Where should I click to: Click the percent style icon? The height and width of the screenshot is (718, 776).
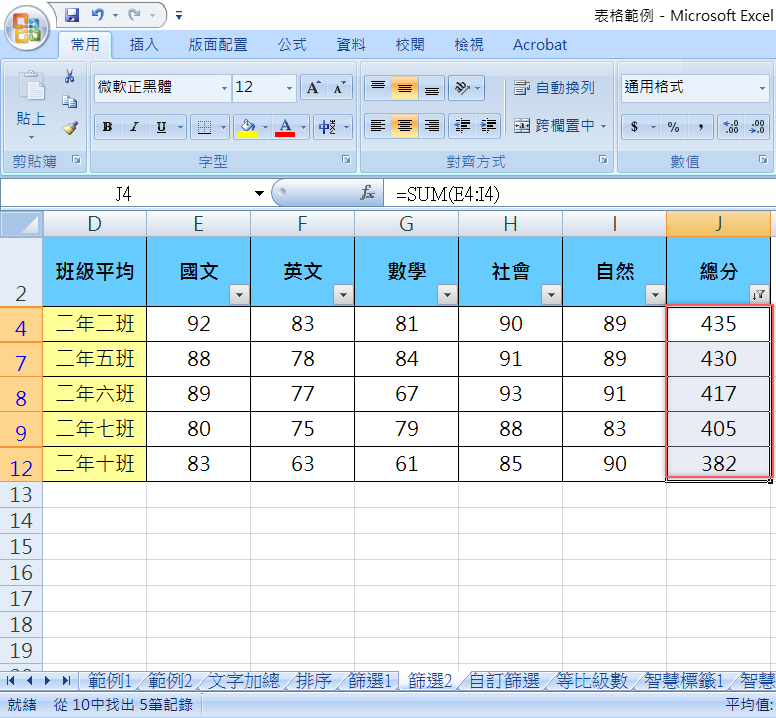click(x=673, y=127)
